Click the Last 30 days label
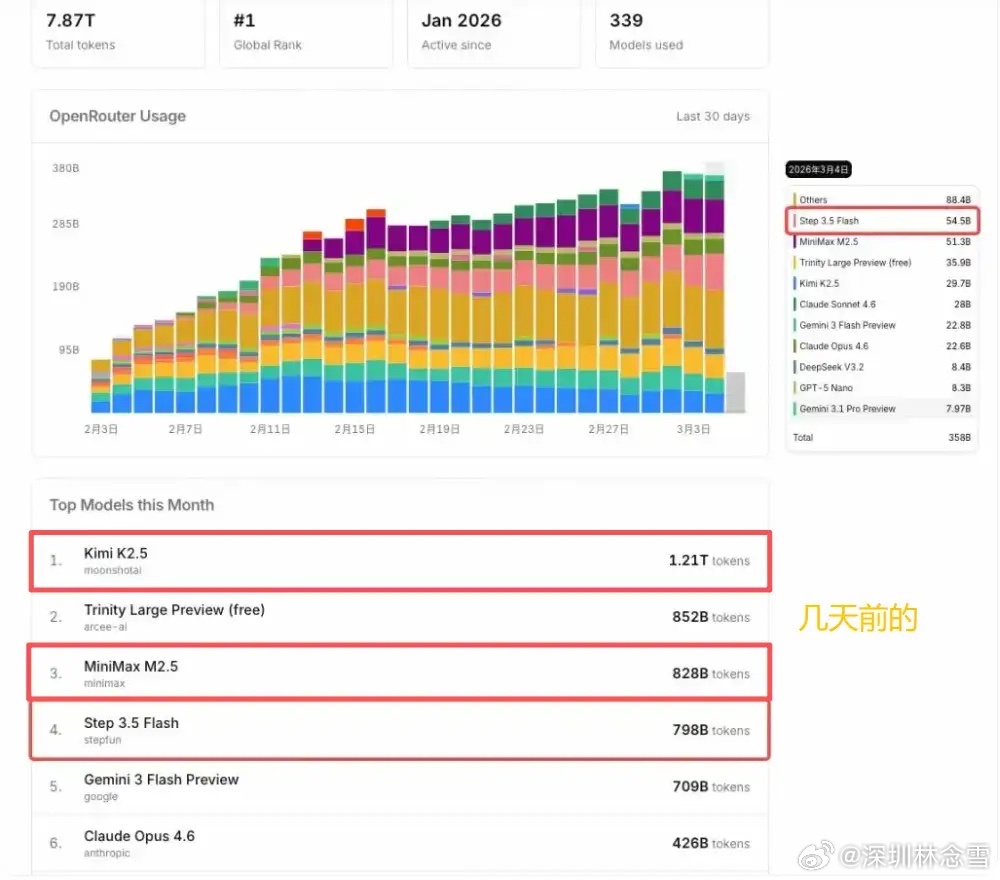Viewport: 1000px width, 880px height. (713, 116)
